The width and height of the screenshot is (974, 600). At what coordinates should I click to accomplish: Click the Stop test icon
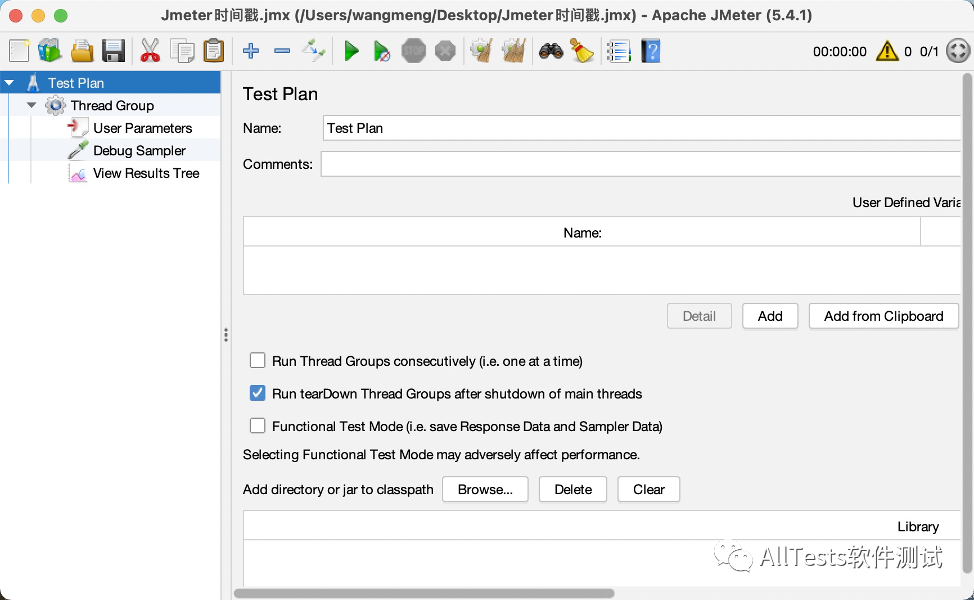(414, 51)
